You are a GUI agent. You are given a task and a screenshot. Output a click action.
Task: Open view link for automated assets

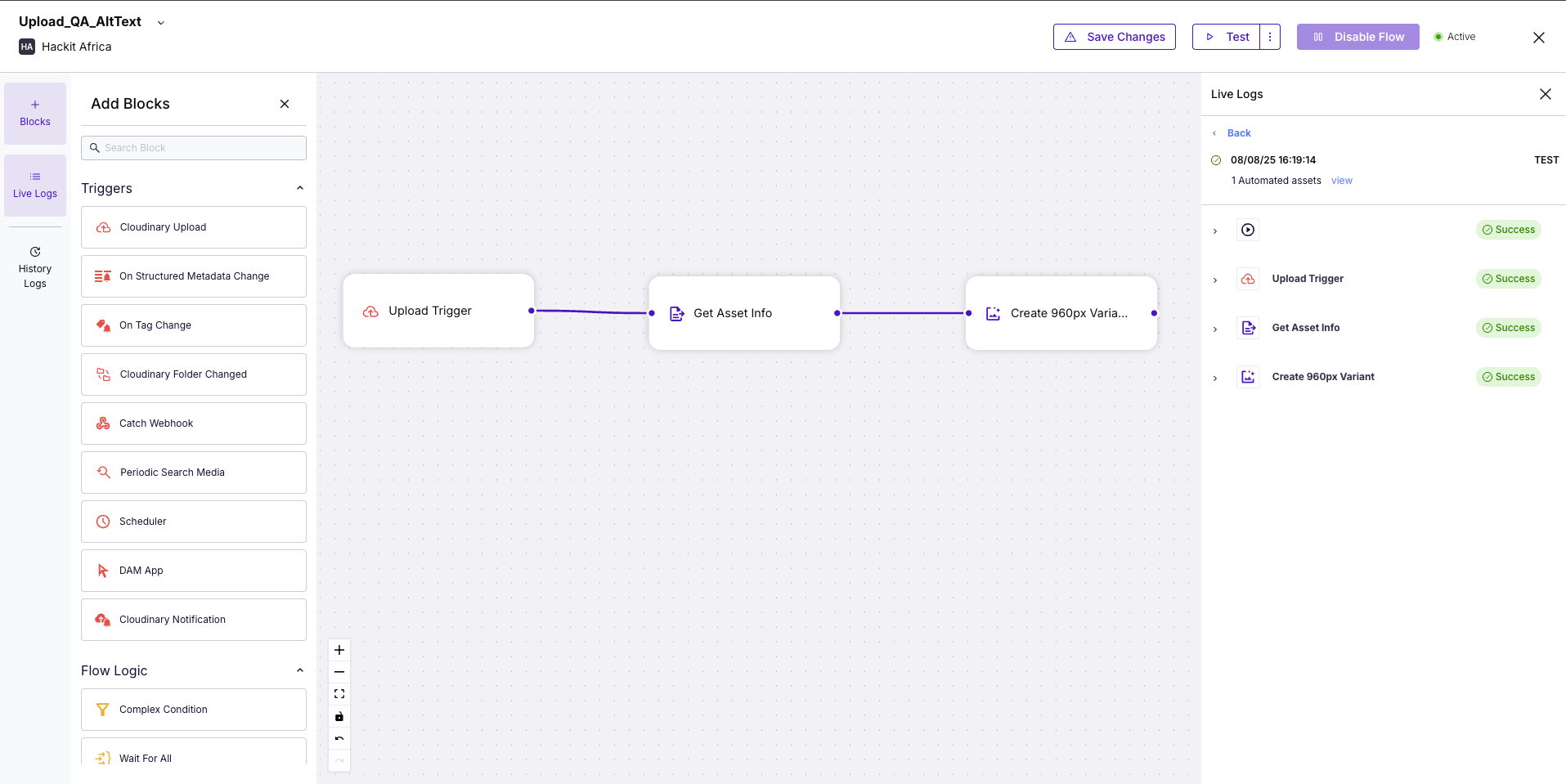[1341, 180]
